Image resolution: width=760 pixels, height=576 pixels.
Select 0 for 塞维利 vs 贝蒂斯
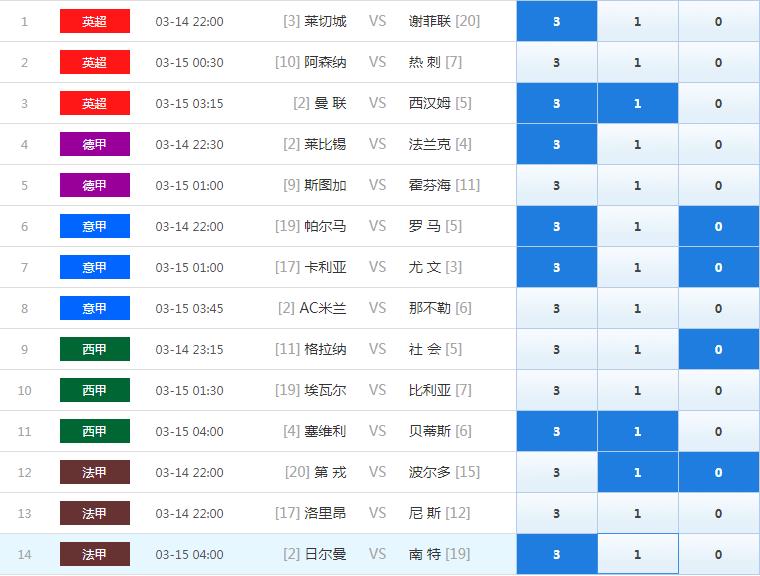click(718, 431)
